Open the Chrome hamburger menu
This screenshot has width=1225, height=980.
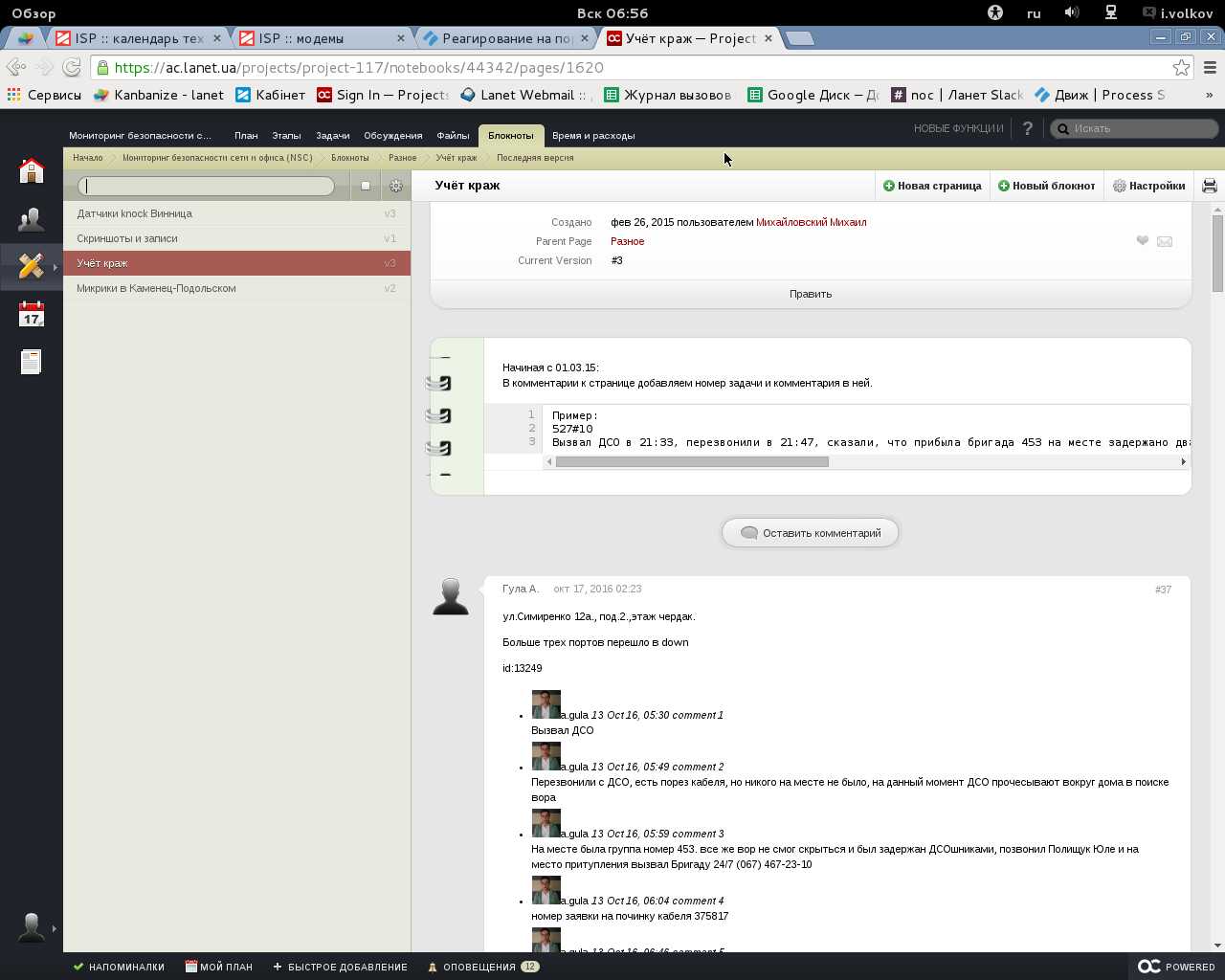pos(1211,67)
